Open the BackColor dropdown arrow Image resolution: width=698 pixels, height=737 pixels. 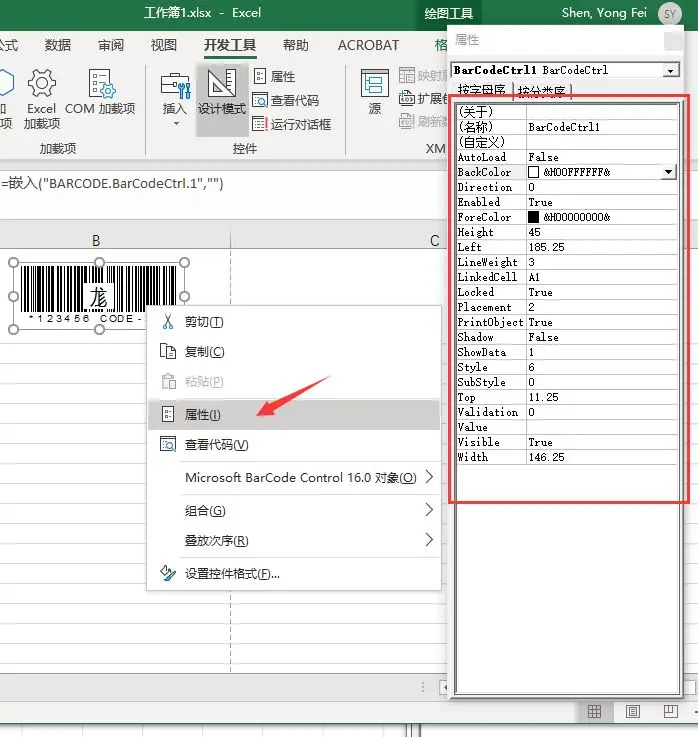click(x=668, y=172)
